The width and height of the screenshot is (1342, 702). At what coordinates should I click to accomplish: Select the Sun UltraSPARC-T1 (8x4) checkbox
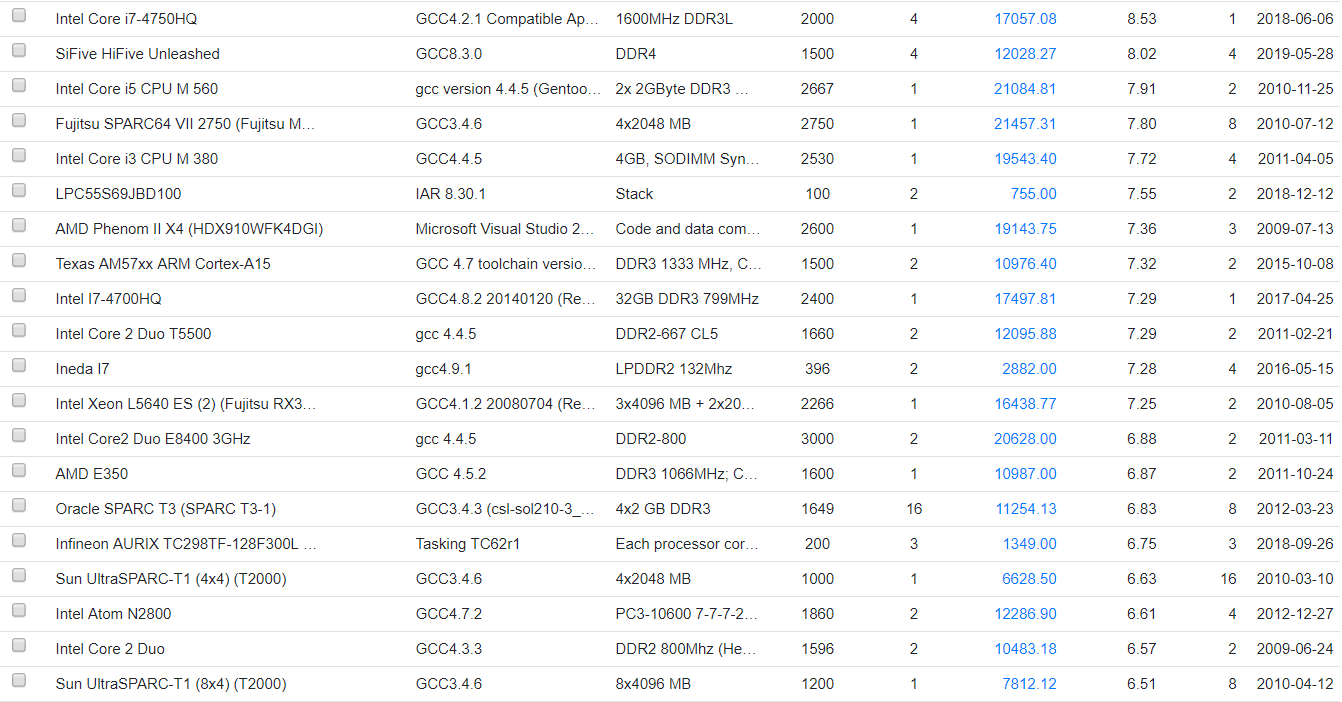pos(19,681)
